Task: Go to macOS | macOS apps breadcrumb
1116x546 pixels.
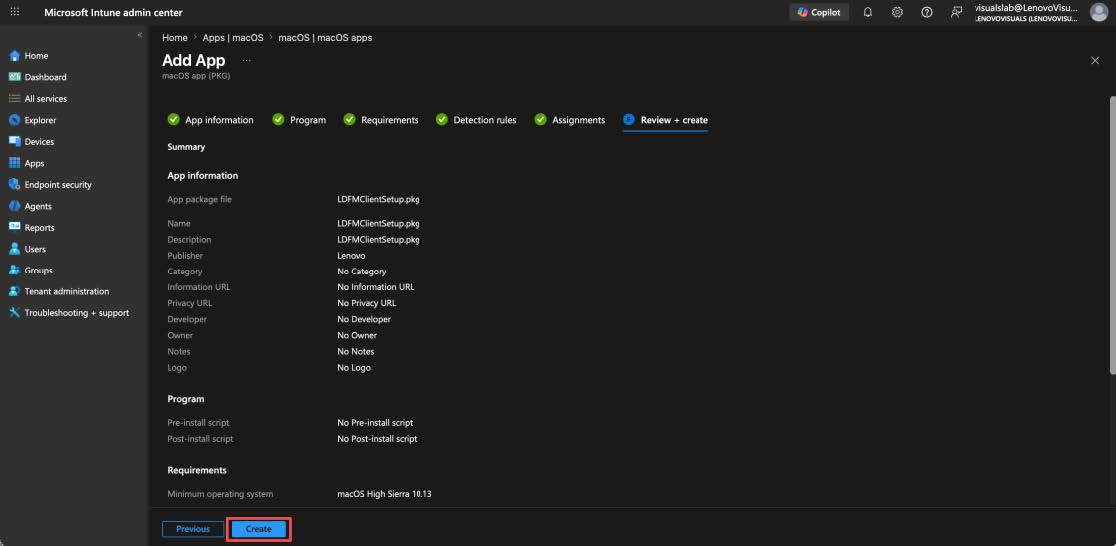Action: coord(325,38)
